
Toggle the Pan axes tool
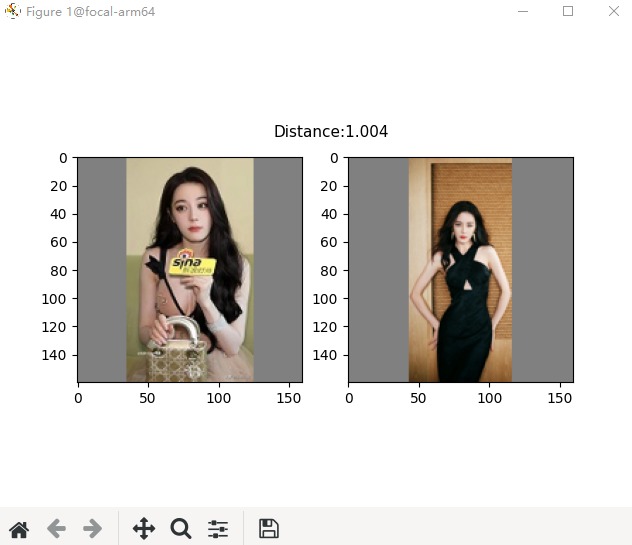[143, 529]
